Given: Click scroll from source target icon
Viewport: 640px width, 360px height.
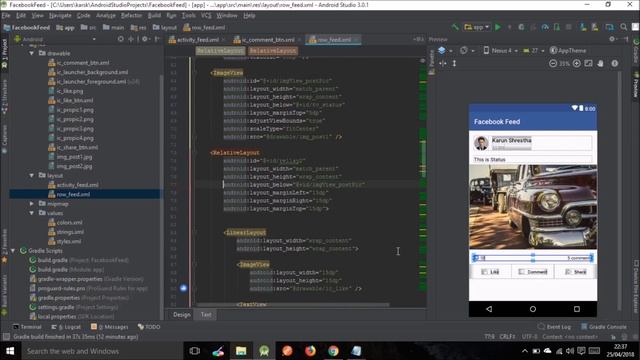Looking at the screenshot, I should pyautogui.click(x=120, y=39).
